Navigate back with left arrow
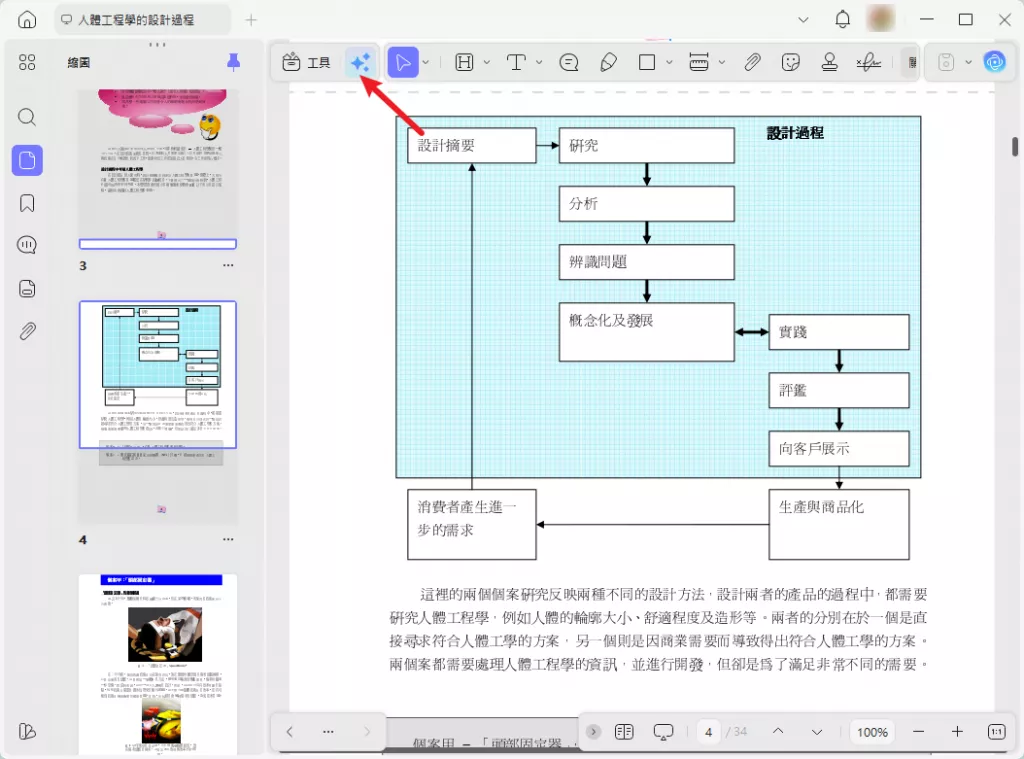Viewport: 1024px width, 759px height. (x=289, y=732)
